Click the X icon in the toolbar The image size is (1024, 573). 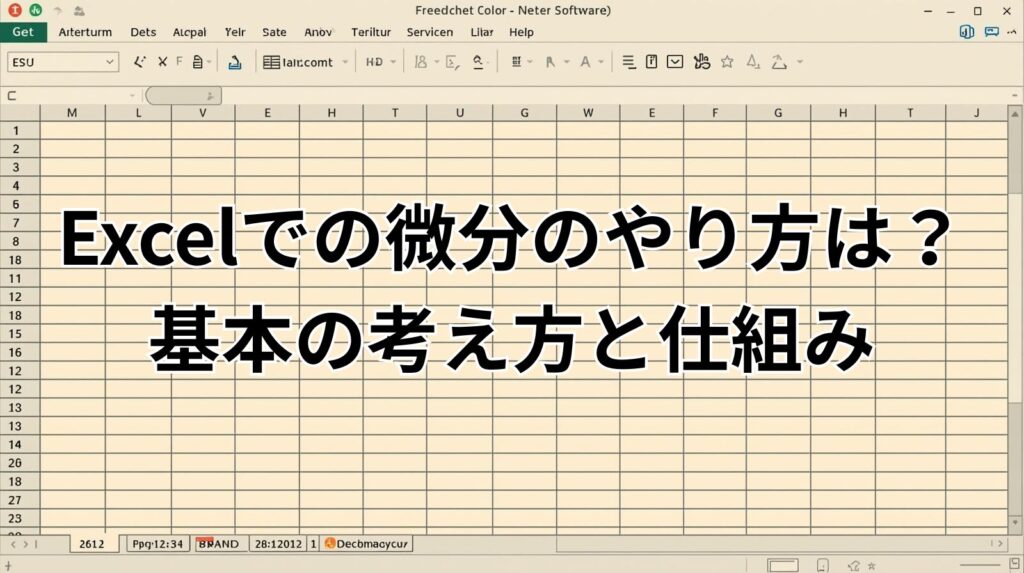pos(163,62)
